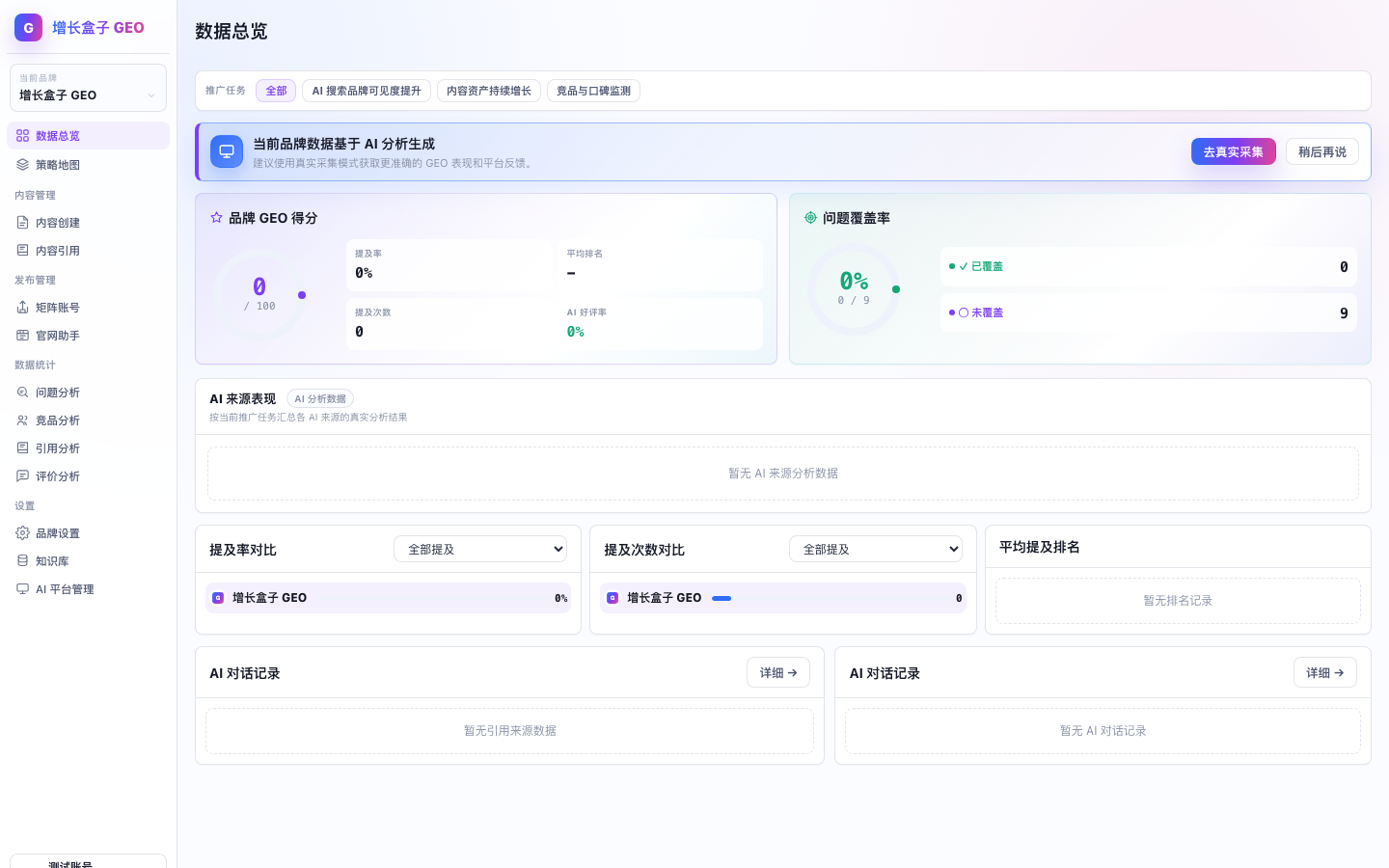
Task: Click the 平均排名 stat card
Action: 661,264
